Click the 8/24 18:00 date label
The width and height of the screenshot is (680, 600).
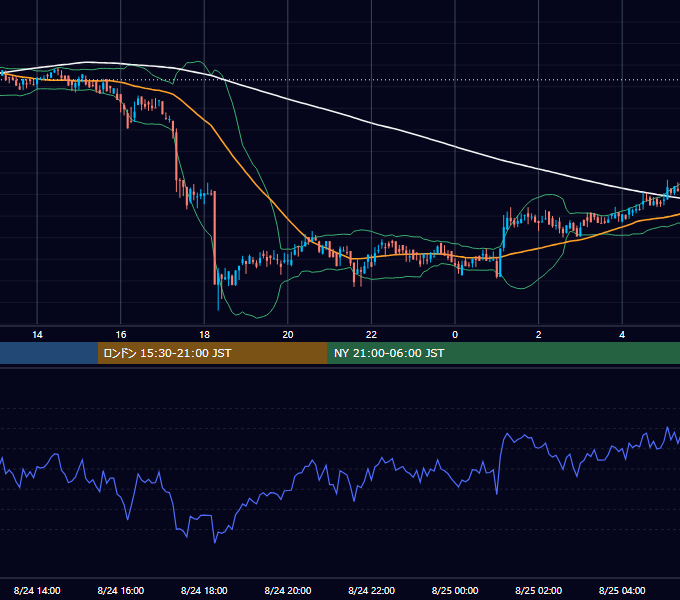[x=204, y=590]
